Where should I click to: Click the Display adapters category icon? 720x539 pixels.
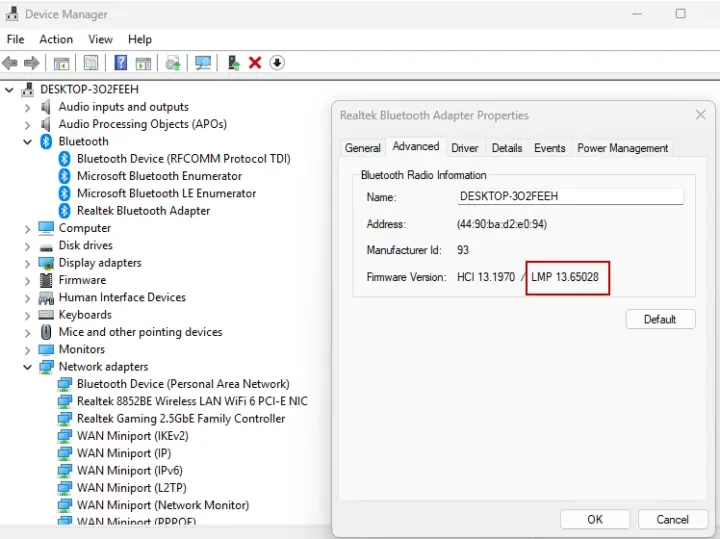(46, 263)
